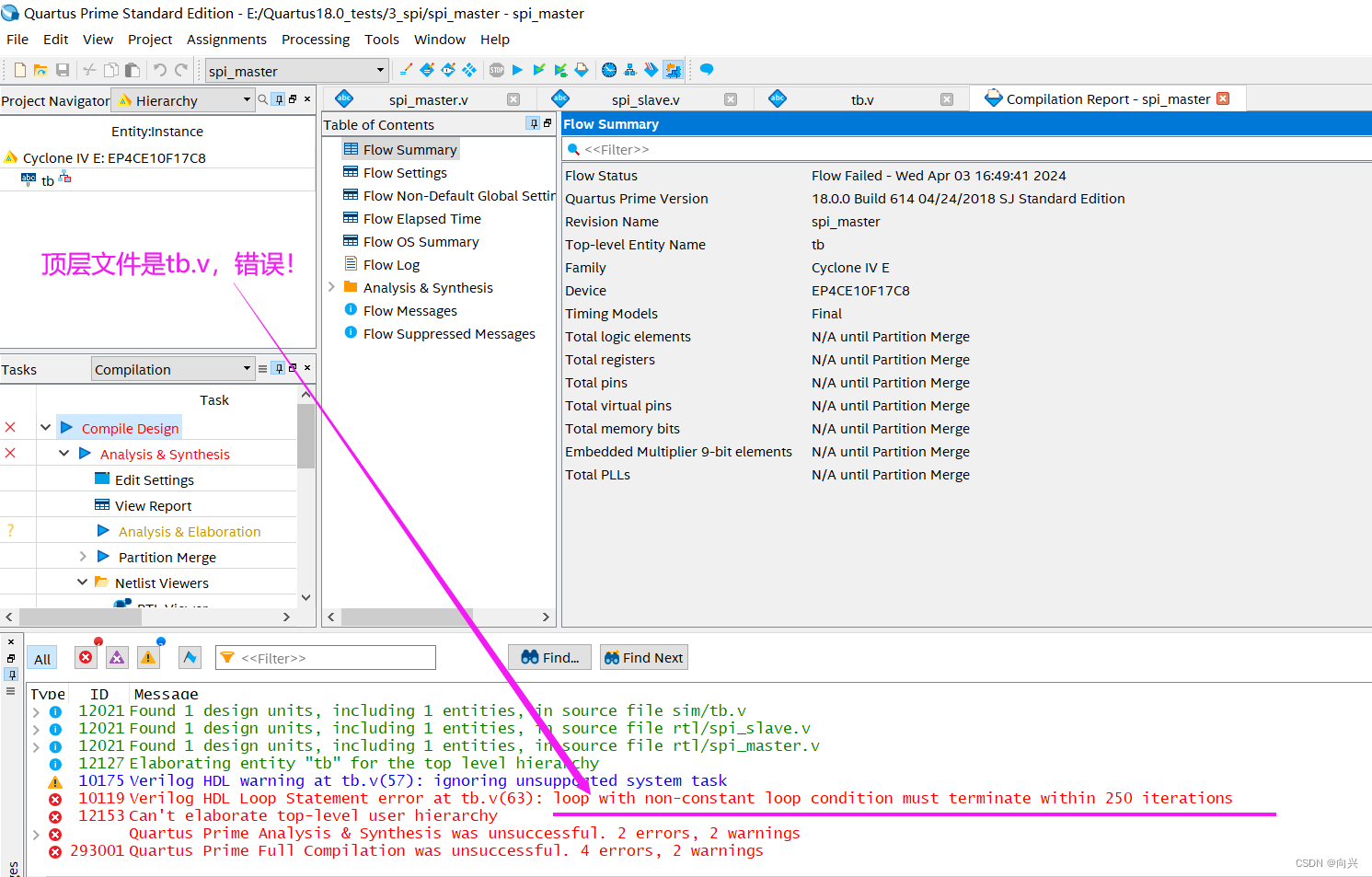Screen dimensions: 1372x877
Task: Toggle pin on Project Navigator panel
Action: (x=279, y=99)
